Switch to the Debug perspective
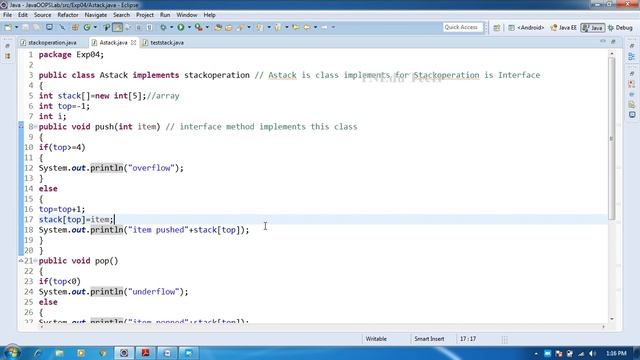This screenshot has height=360, width=640. pyautogui.click(x=620, y=28)
